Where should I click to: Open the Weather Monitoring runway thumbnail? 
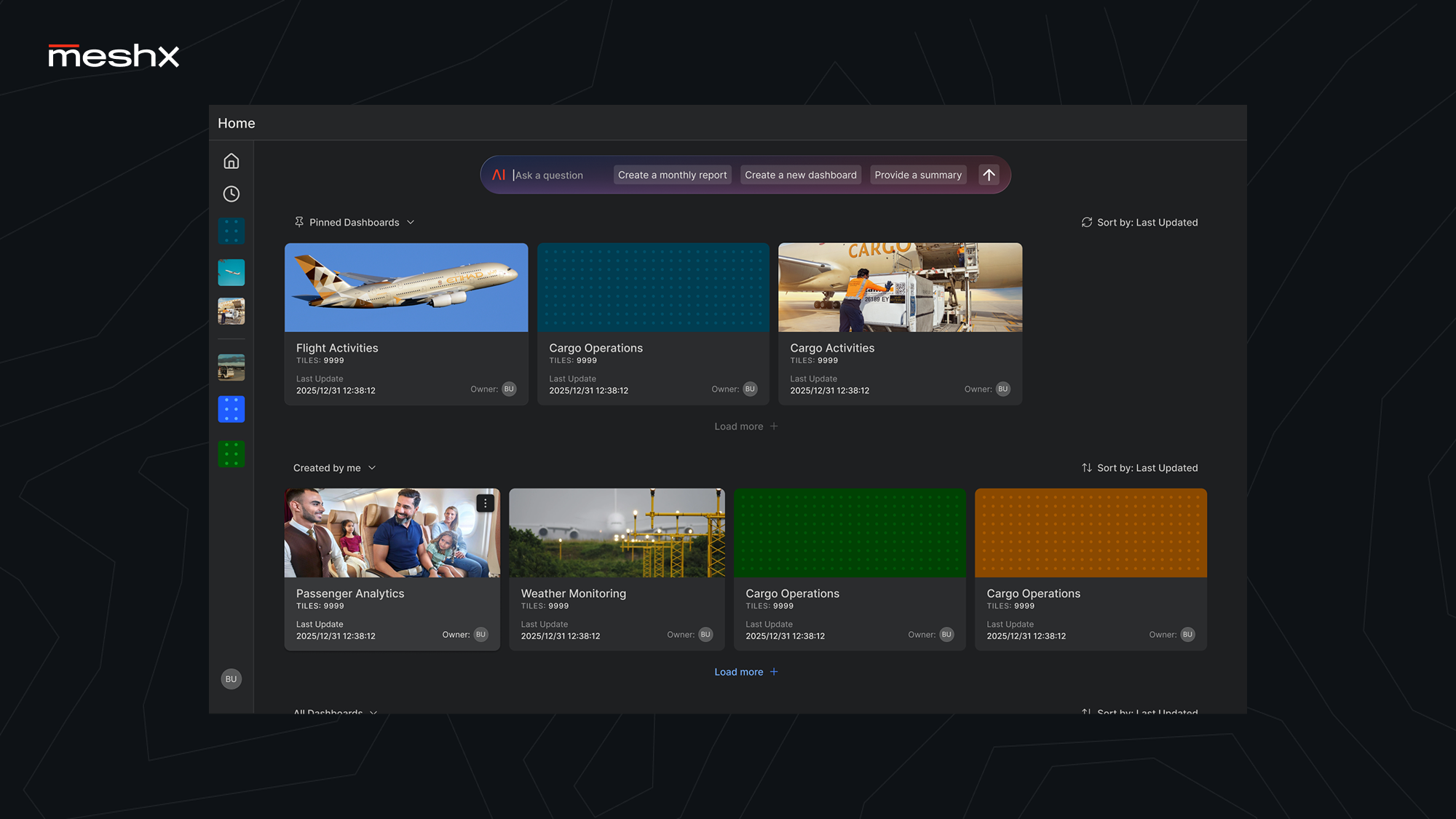617,533
